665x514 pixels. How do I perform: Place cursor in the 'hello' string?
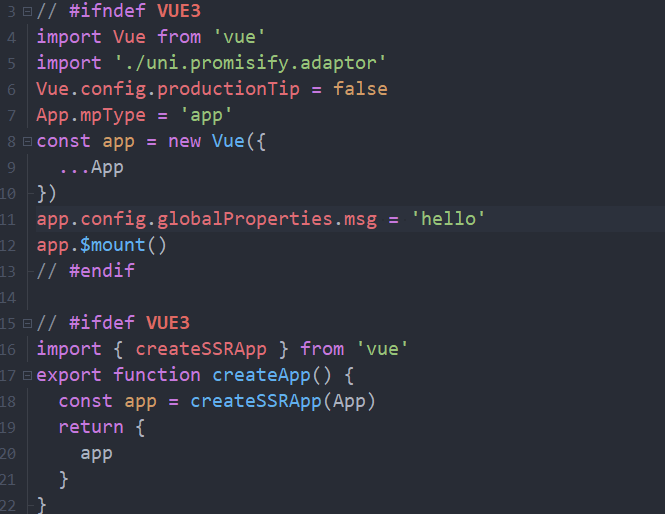[x=448, y=219]
